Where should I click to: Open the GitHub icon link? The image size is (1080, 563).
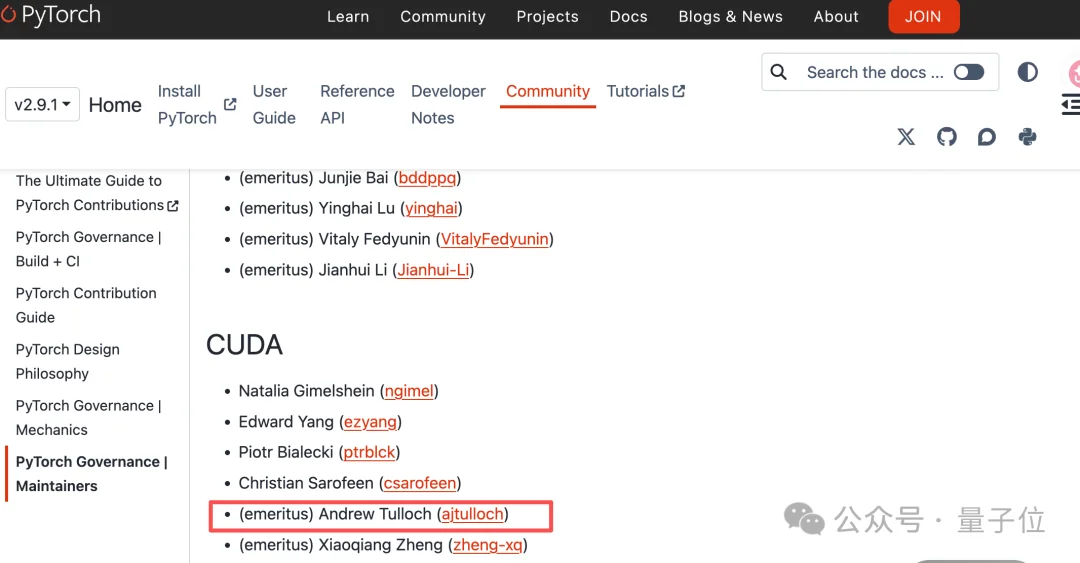946,136
